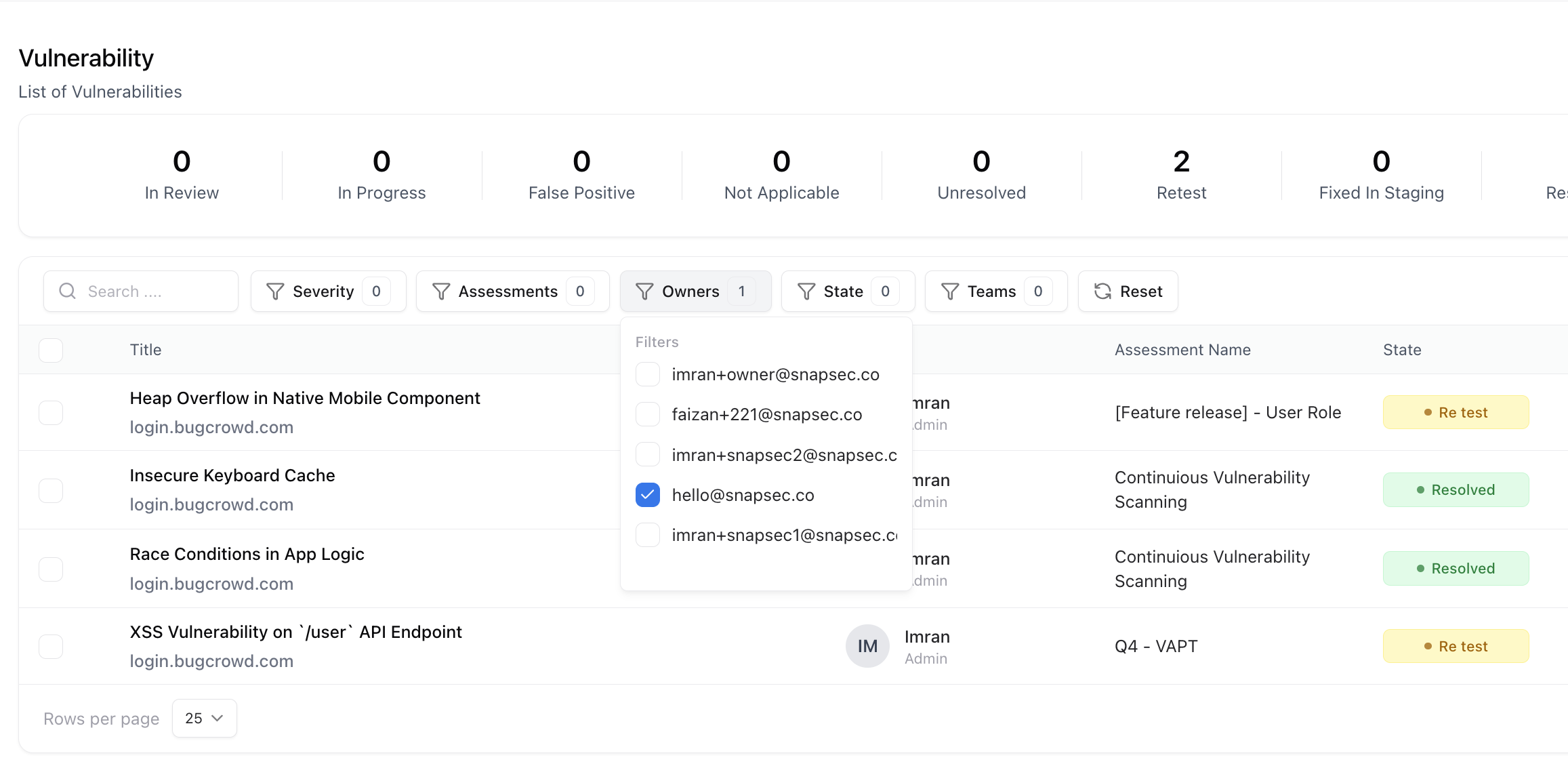Select the Heap Overflow row checkbox
The width and height of the screenshot is (1568, 766).
pyautogui.click(x=51, y=412)
